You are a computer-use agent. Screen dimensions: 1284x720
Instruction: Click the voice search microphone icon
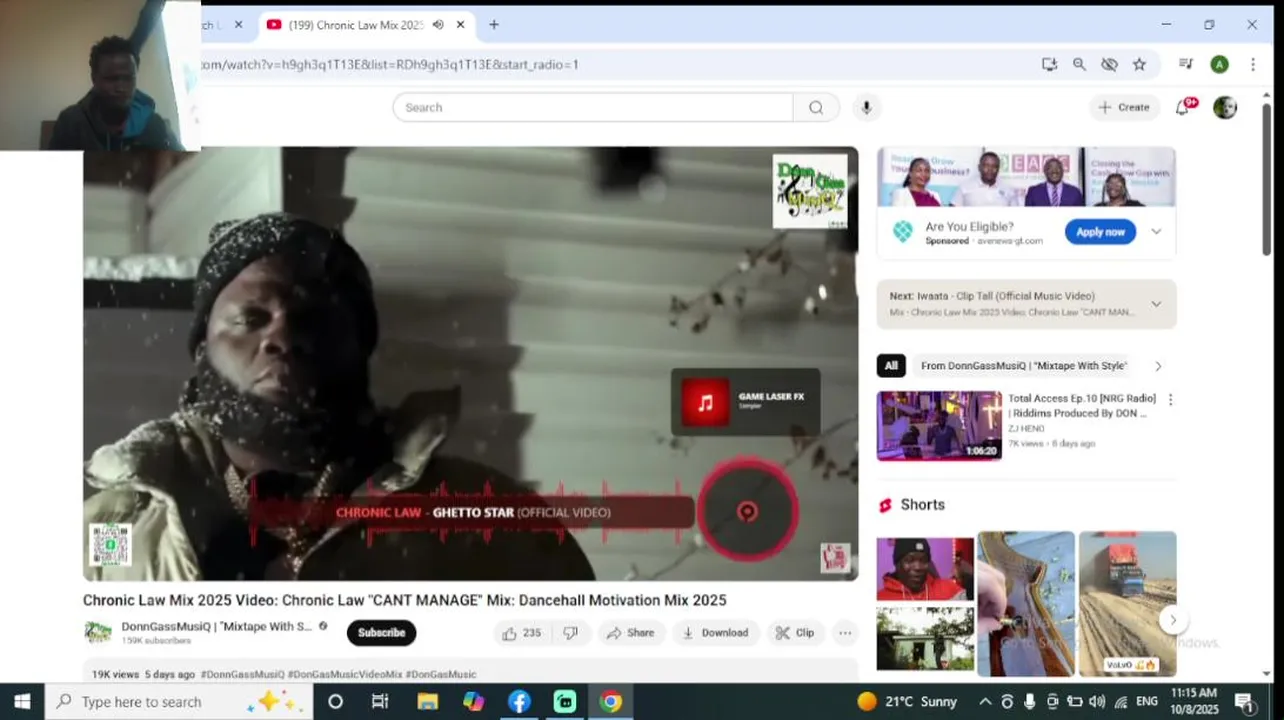866,107
